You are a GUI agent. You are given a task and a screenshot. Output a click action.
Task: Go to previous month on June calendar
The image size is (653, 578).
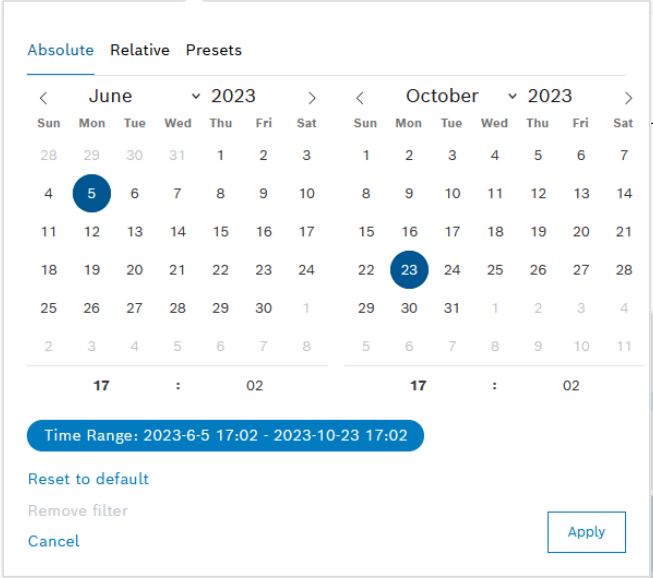pyautogui.click(x=44, y=98)
